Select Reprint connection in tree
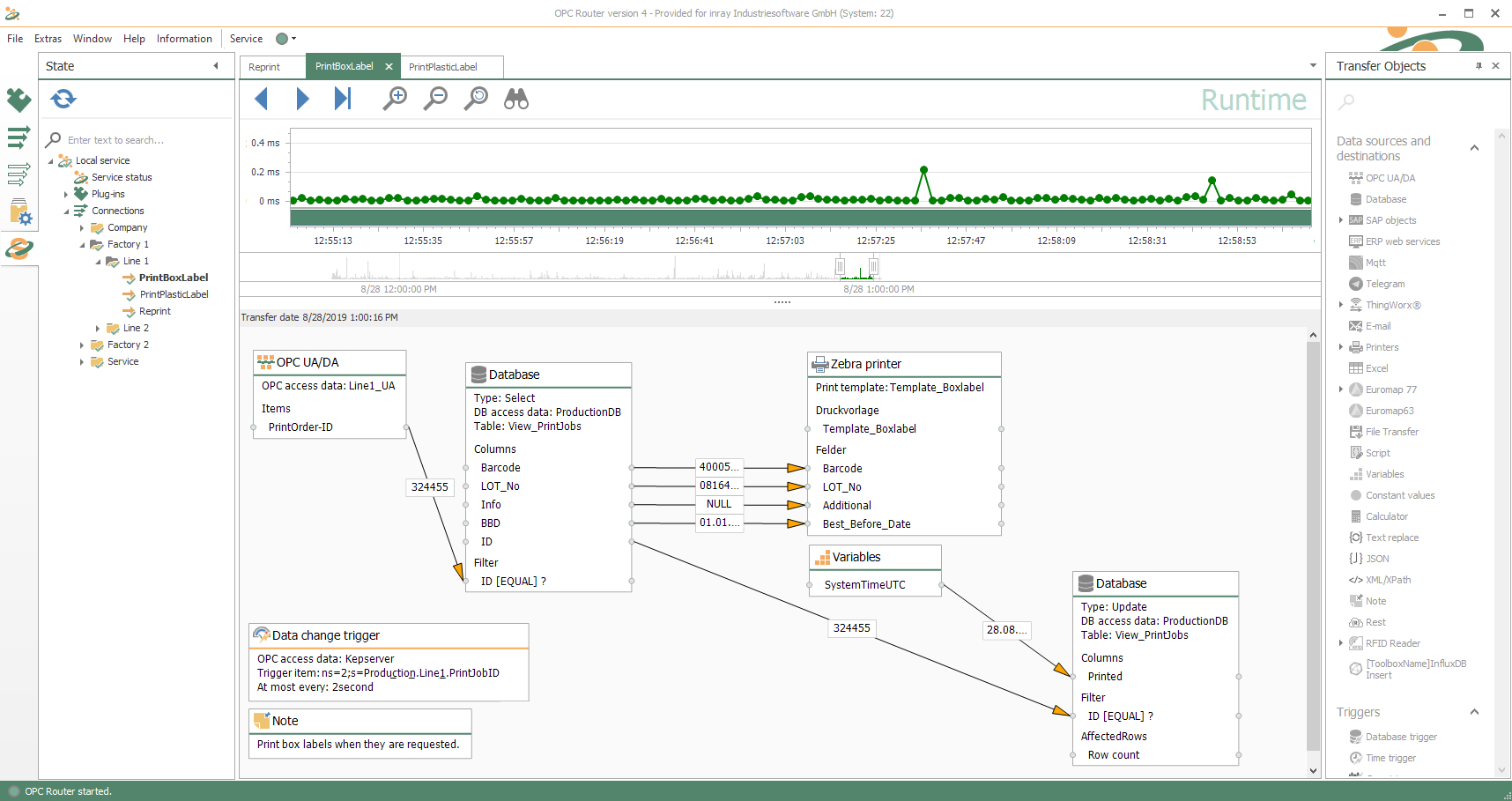The height and width of the screenshot is (801, 1512). coord(154,311)
